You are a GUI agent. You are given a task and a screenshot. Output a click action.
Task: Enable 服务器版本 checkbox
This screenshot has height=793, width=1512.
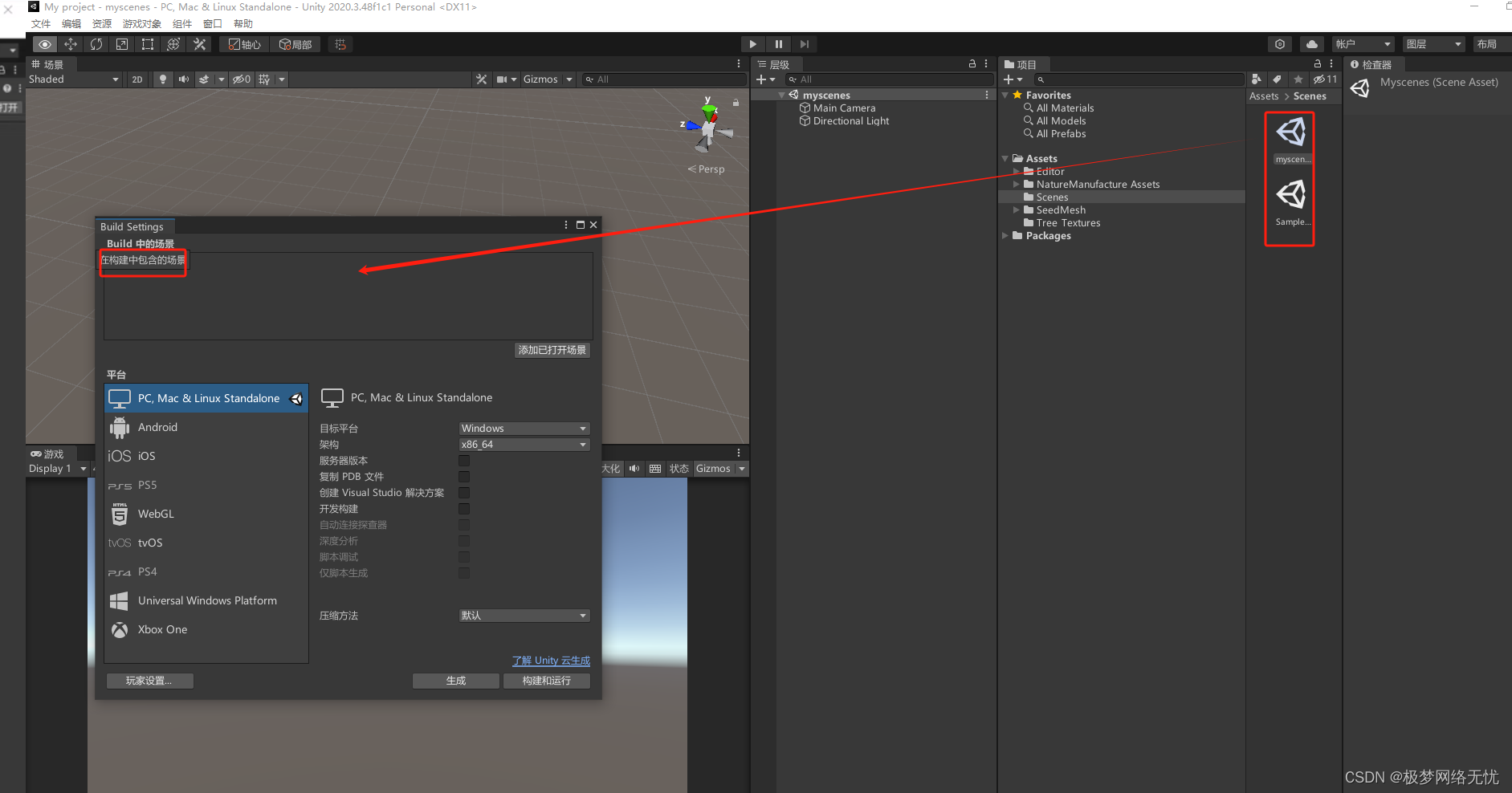click(x=464, y=461)
